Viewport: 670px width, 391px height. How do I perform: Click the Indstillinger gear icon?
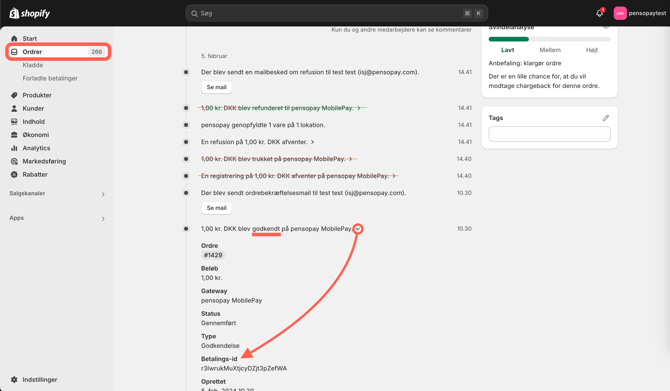point(14,379)
